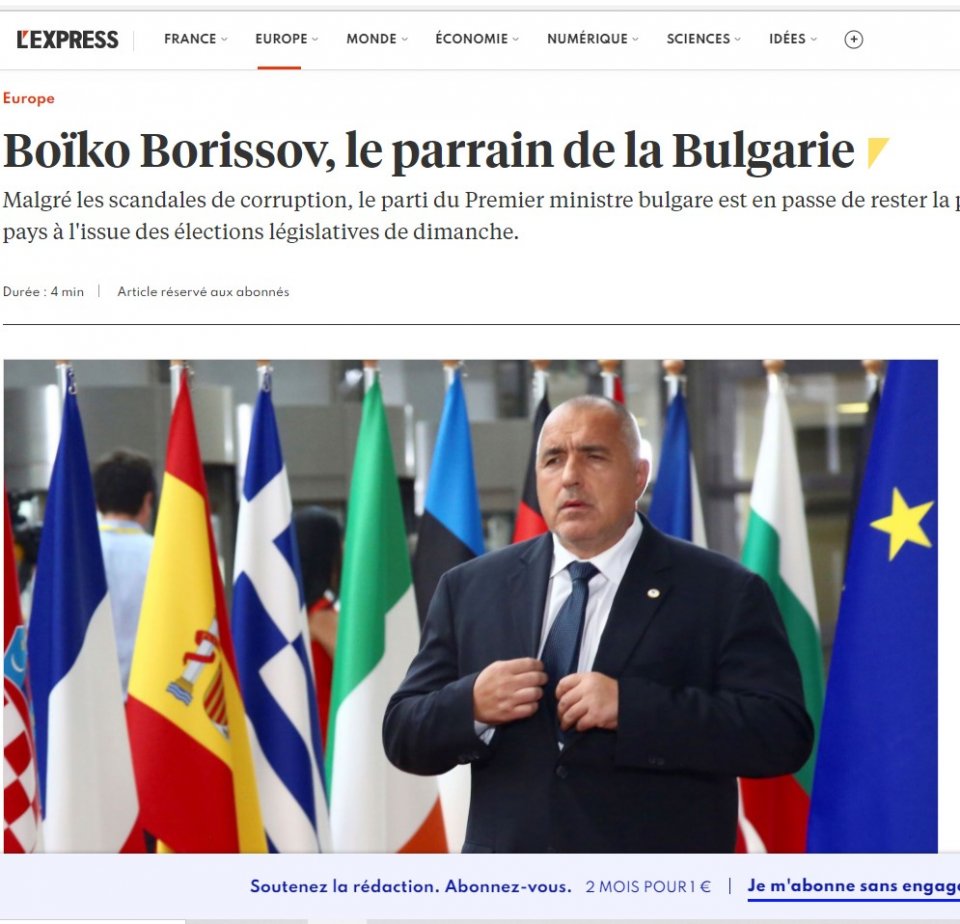
Task: Click the yellow subscriber marker beside headline
Action: [877, 152]
